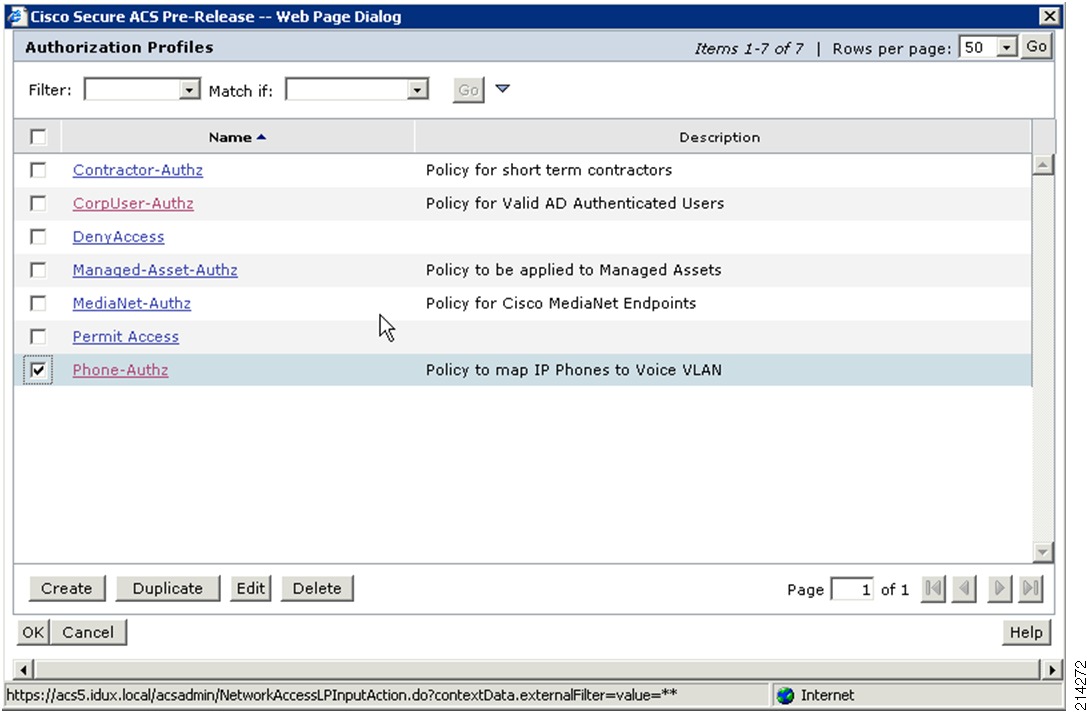Image resolution: width=1087 pixels, height=713 pixels.
Task: Click the Edit button
Action: (x=250, y=588)
